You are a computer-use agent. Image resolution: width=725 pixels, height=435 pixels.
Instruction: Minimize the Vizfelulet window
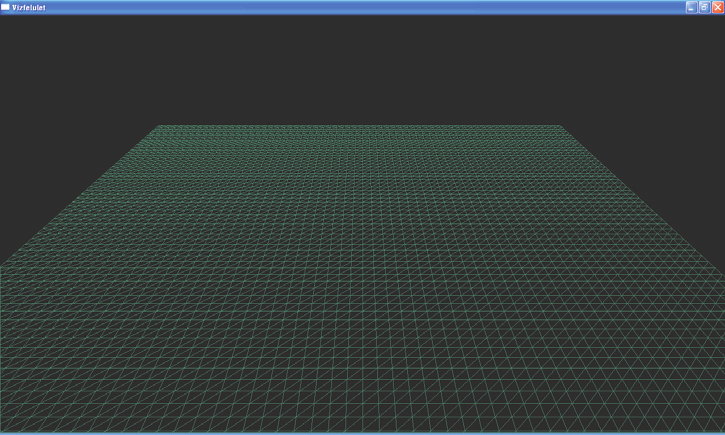pos(691,7)
